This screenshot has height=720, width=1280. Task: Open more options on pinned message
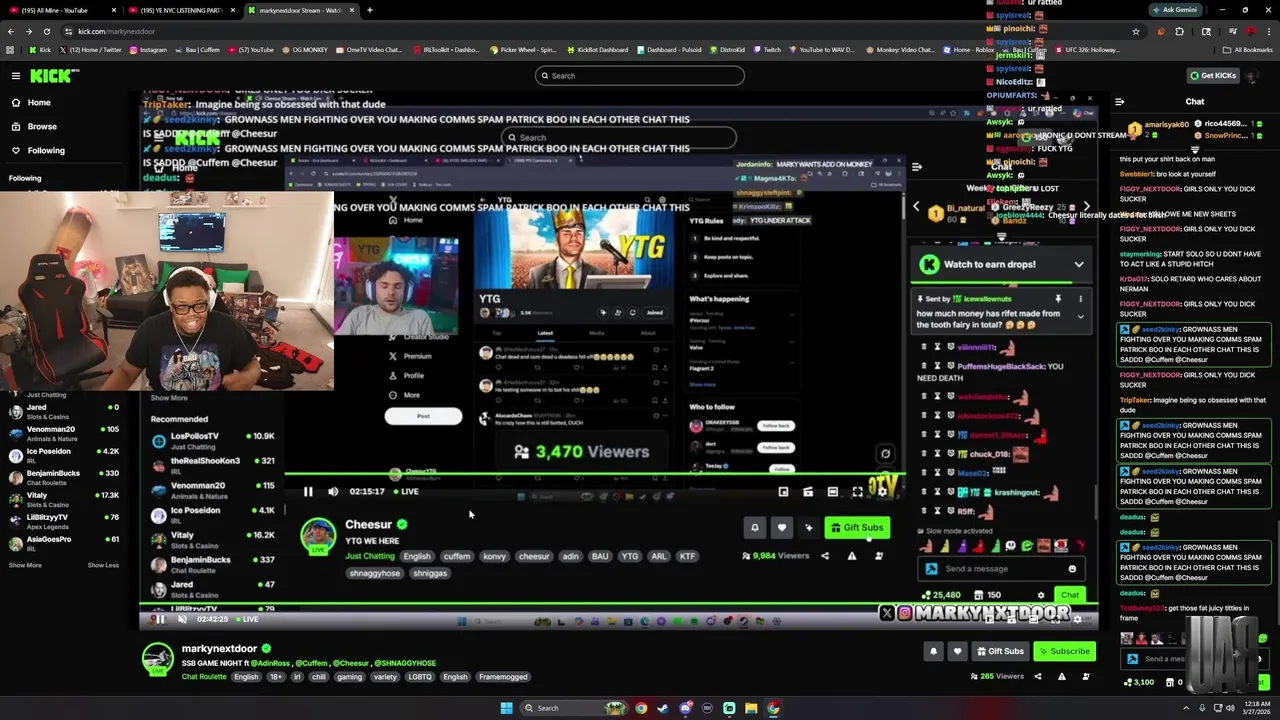coord(1080,299)
